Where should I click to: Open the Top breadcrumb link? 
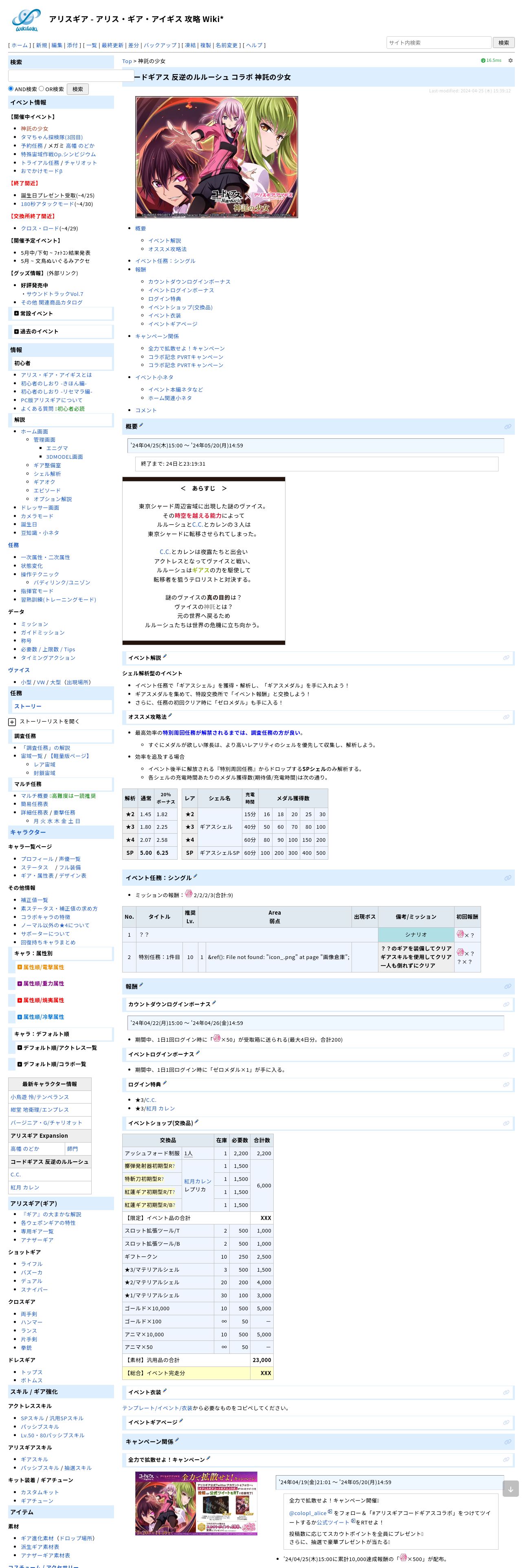tap(127, 61)
